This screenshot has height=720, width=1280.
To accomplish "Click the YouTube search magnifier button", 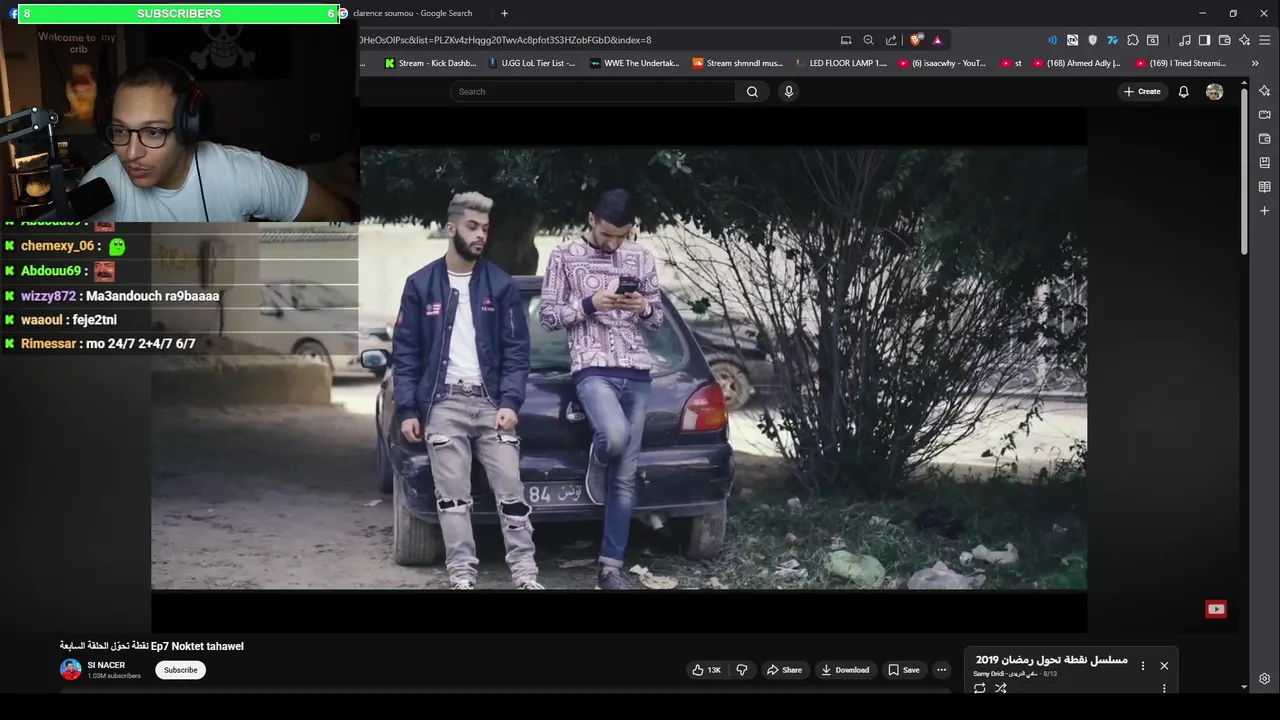I will pyautogui.click(x=752, y=92).
